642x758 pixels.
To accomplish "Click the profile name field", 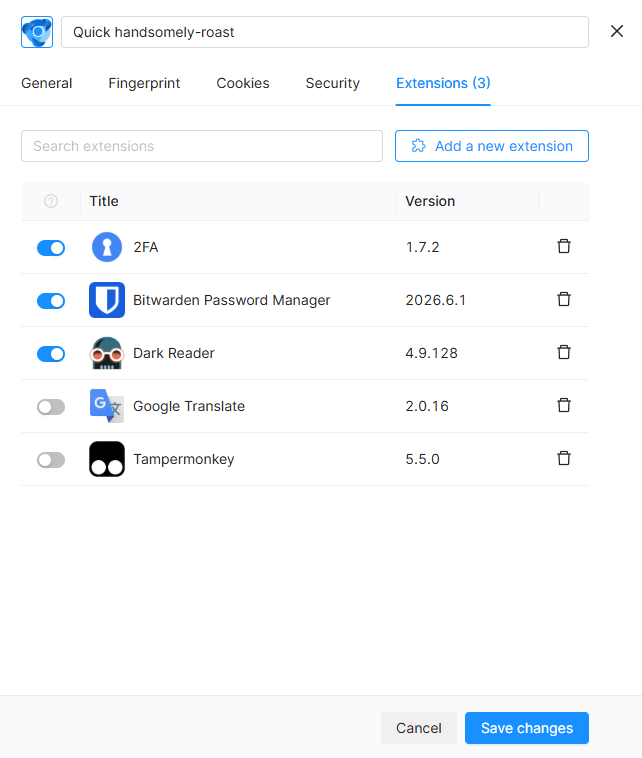I will (x=325, y=32).
